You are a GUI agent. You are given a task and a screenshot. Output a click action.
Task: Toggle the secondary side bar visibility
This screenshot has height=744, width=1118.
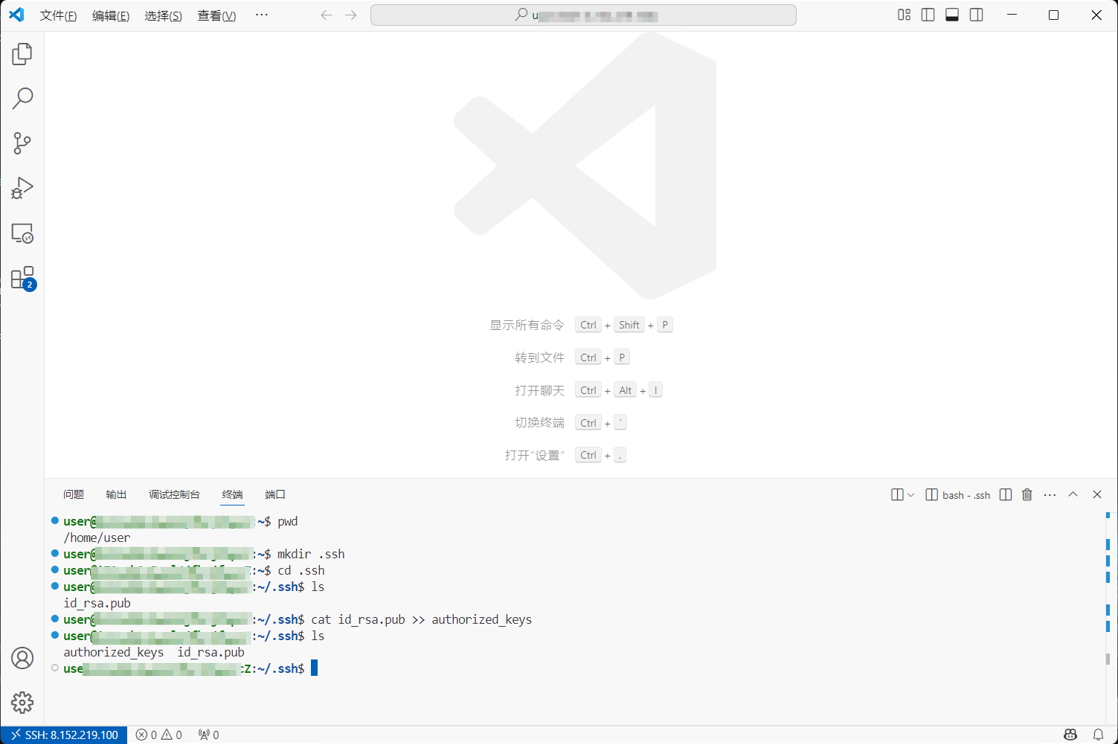pyautogui.click(x=976, y=15)
